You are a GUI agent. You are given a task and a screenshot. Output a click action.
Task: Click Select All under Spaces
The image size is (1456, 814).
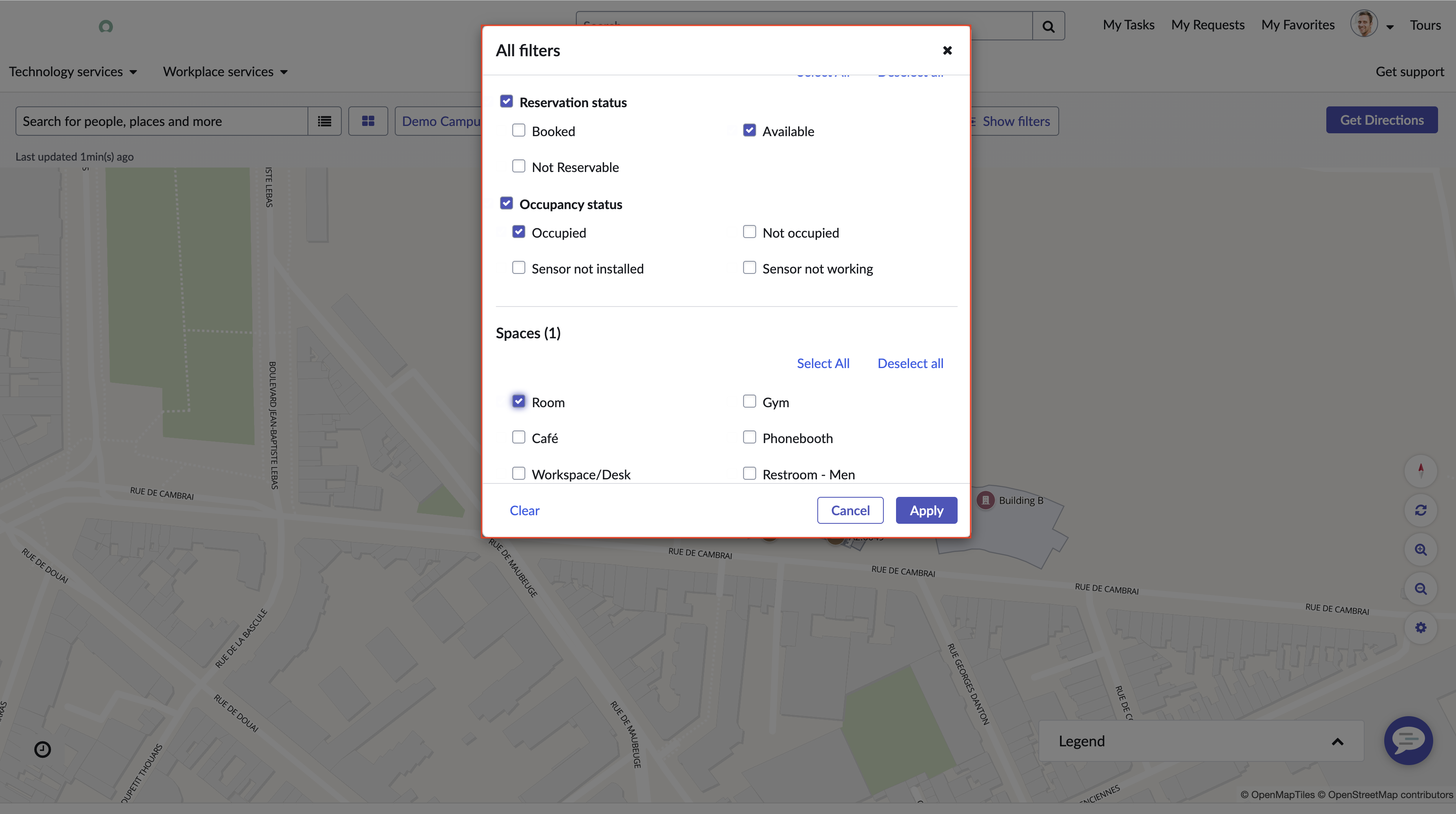coord(823,363)
